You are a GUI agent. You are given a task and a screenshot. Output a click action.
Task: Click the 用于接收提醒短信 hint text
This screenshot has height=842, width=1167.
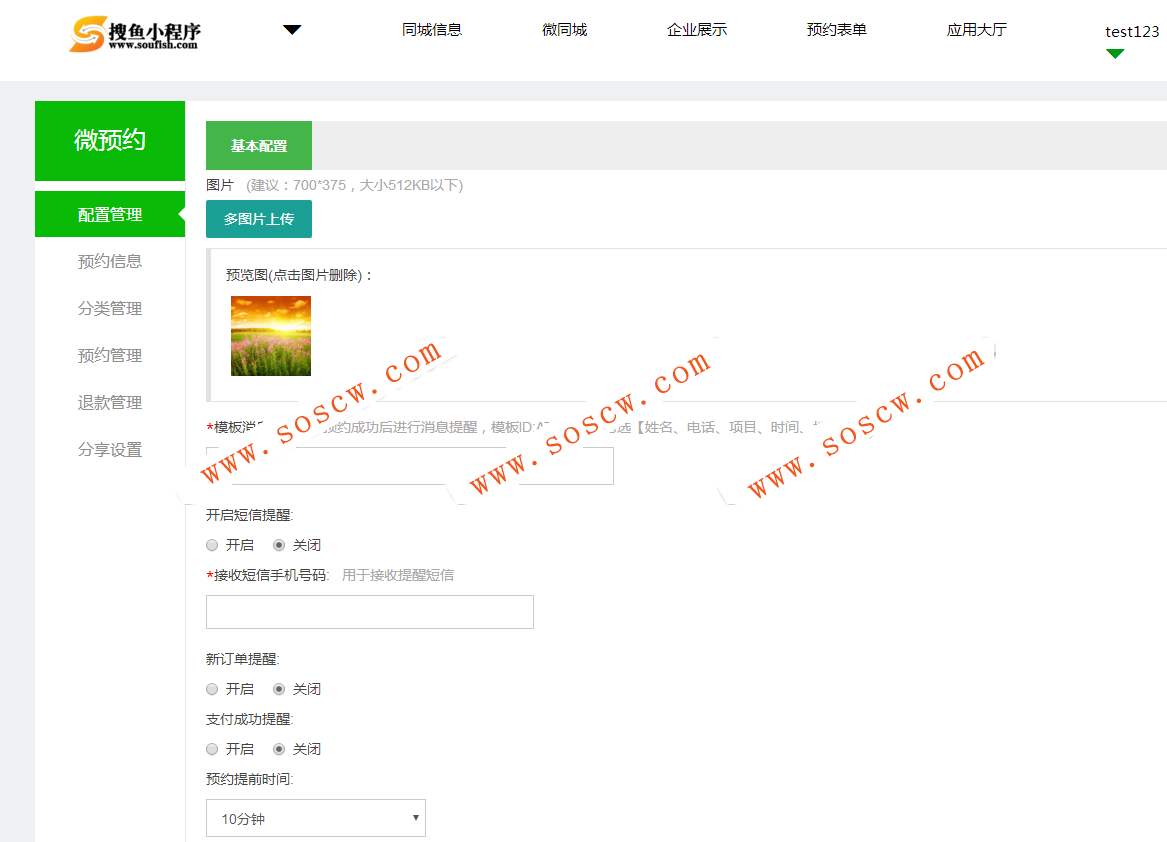tap(397, 575)
